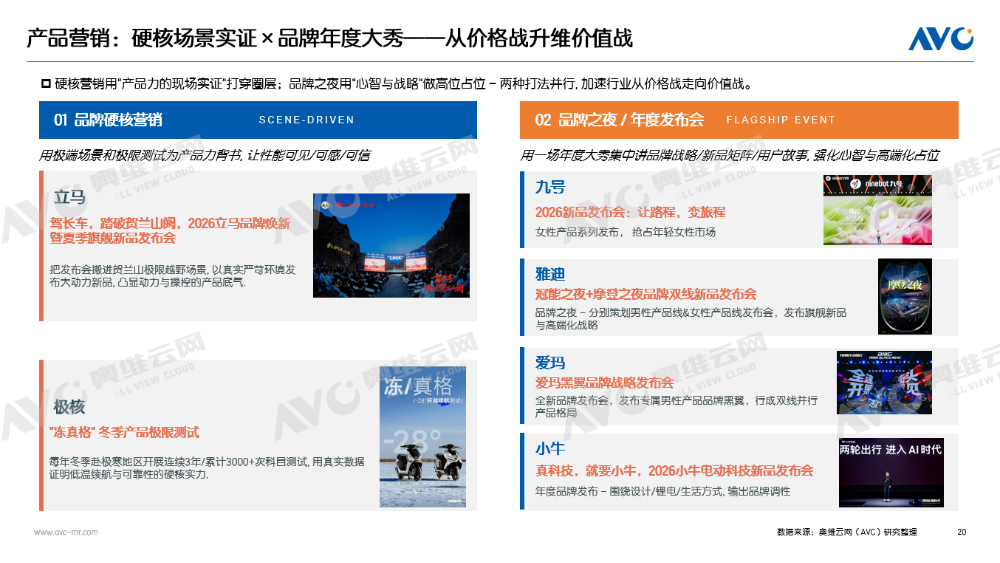The image size is (1000, 563).
Task: Click the description '把发布会搬进贺兰山极限越野场景'
Action: [173, 276]
